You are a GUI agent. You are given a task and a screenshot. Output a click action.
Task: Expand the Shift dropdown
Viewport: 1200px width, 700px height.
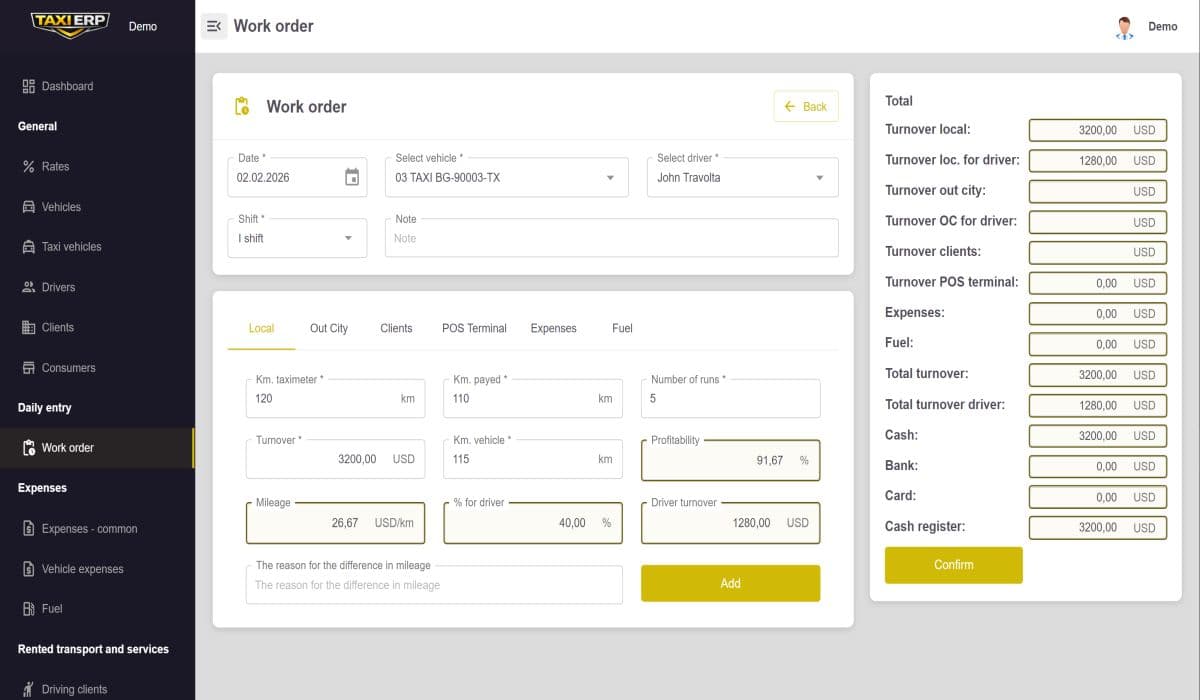[x=349, y=237]
